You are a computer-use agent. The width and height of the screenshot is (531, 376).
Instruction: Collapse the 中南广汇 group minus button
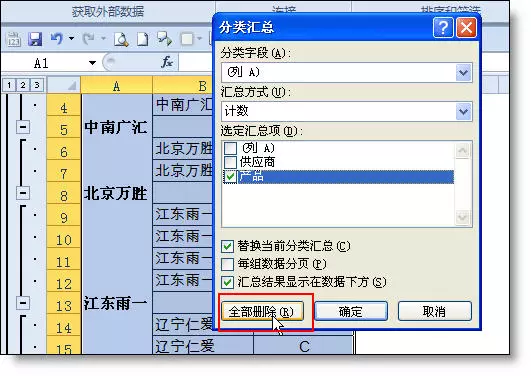click(23, 127)
